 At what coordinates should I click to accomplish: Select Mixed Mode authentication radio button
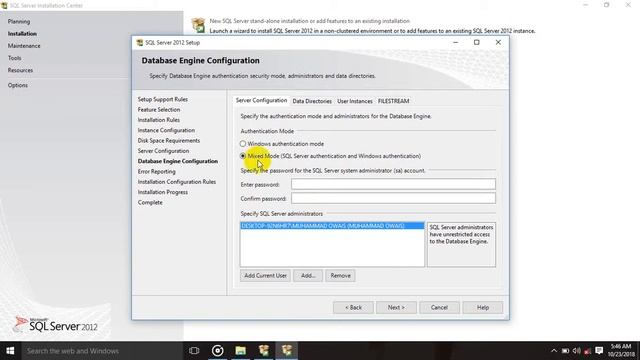243,156
